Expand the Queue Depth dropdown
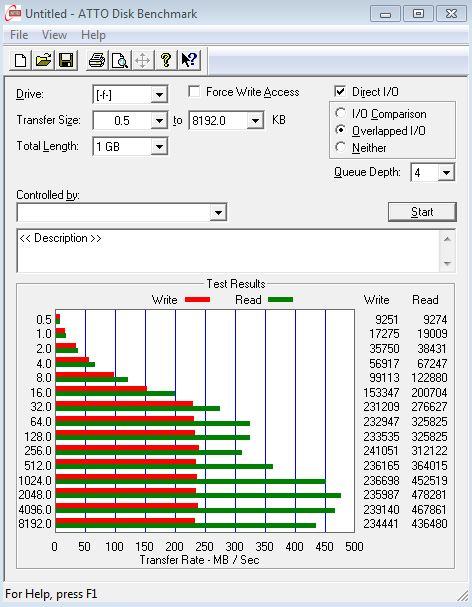This screenshot has width=472, height=607. click(x=446, y=172)
